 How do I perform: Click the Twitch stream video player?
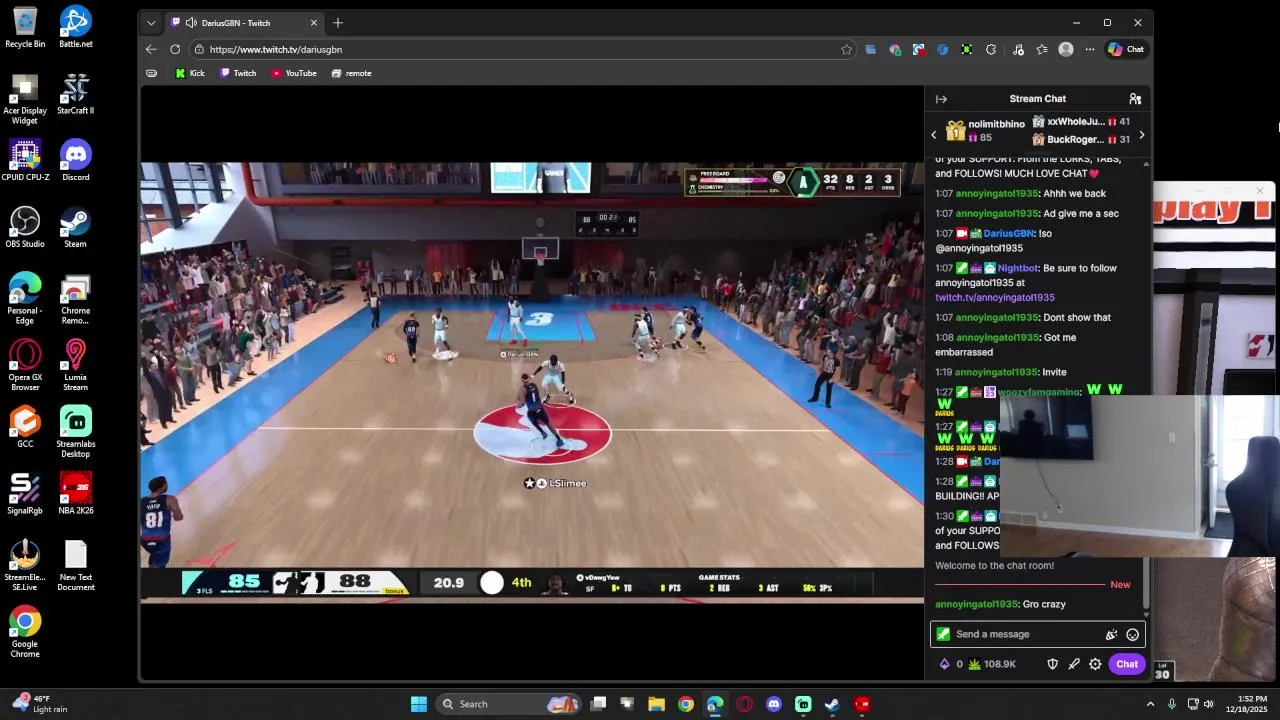click(532, 382)
